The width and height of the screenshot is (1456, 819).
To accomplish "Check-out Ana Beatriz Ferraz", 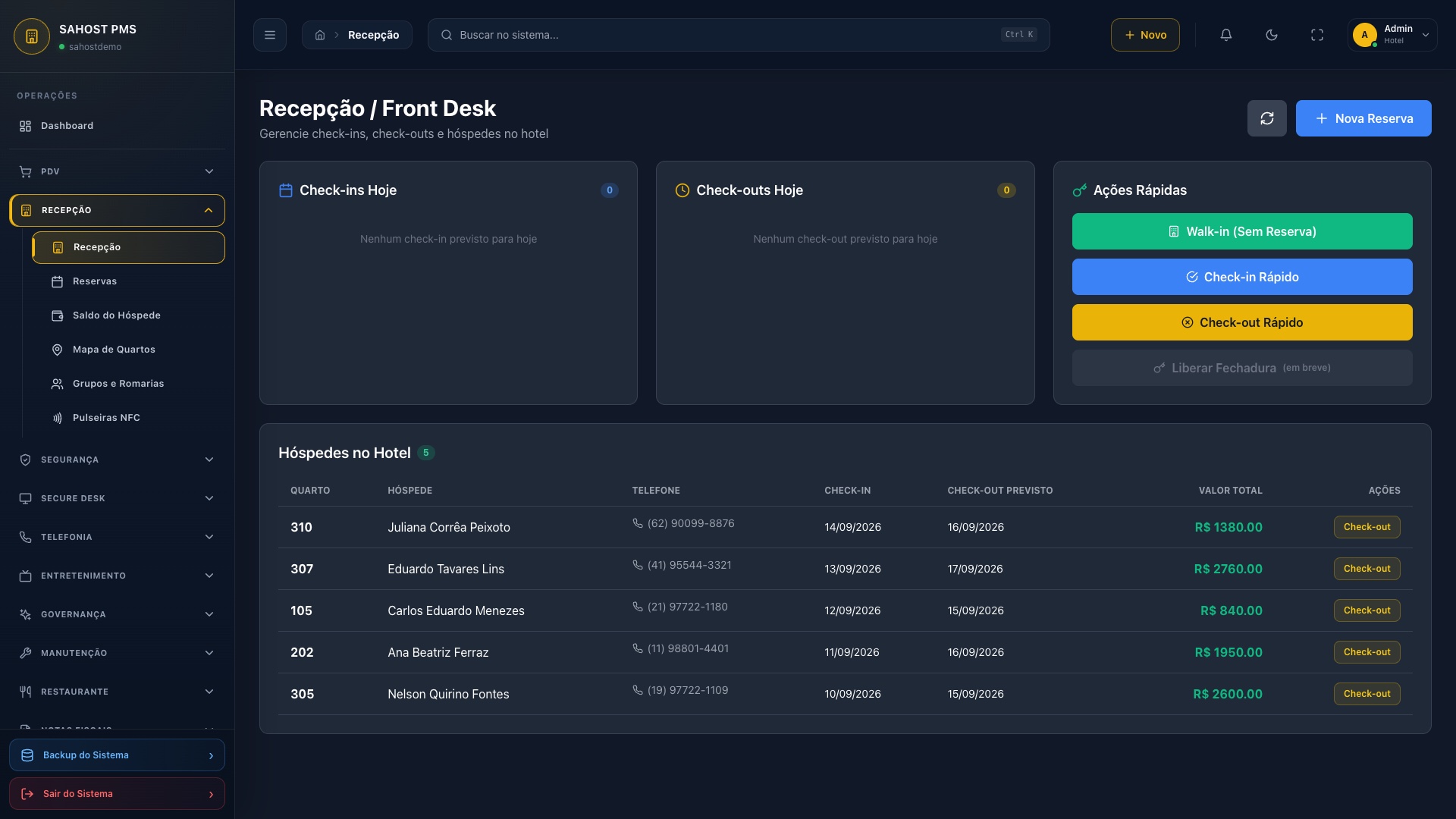I will pos(1367,652).
